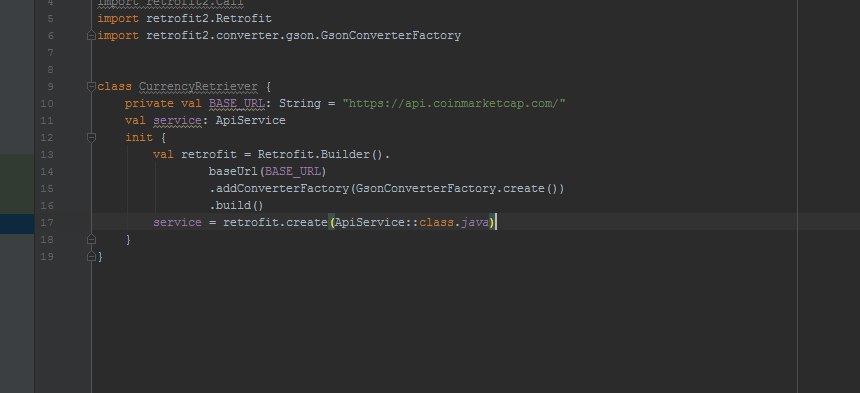
Task: Click .addConverterFactory on line 15
Action: 279,189
